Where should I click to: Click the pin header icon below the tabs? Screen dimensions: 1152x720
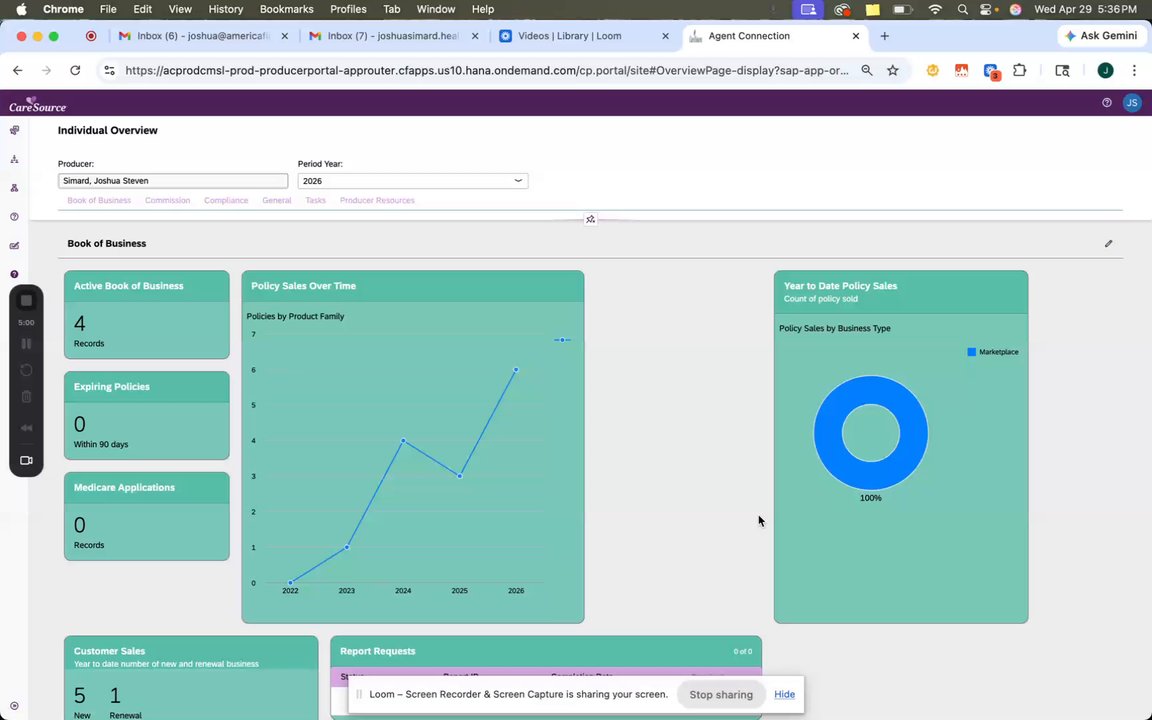(x=590, y=219)
